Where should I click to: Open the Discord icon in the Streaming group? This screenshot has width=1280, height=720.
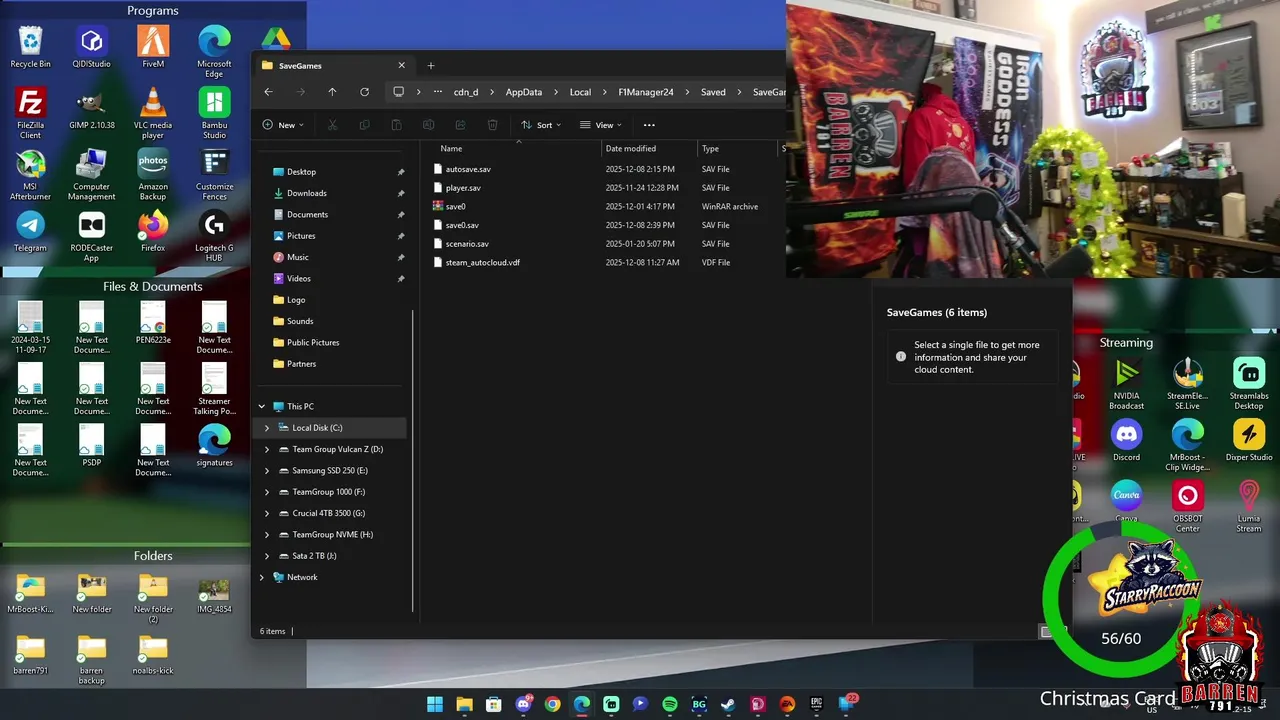click(1126, 440)
